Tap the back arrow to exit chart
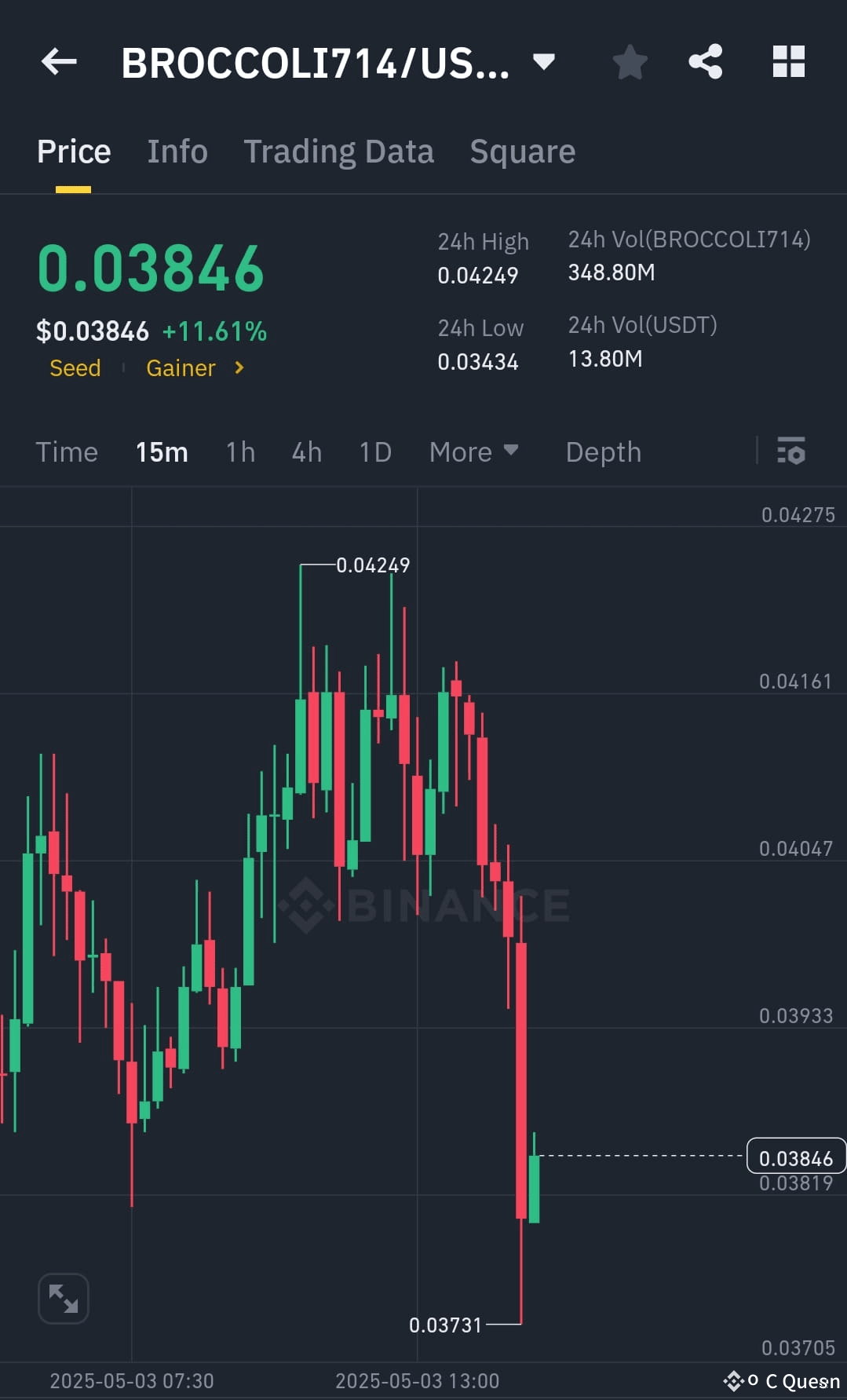Viewport: 847px width, 1400px height. (x=59, y=62)
